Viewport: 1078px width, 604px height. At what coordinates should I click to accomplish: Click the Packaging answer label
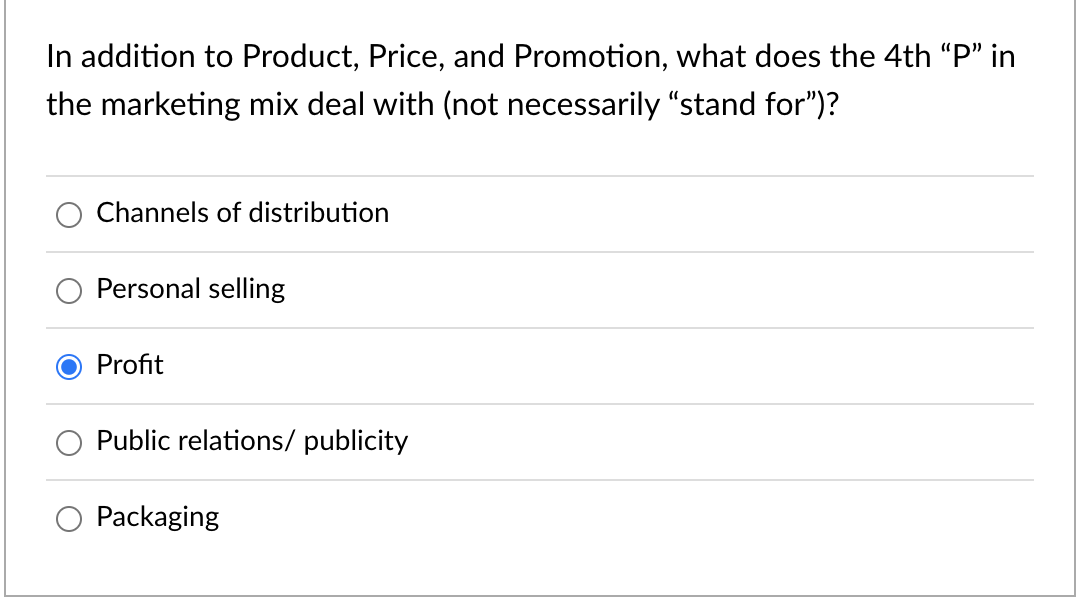pyautogui.click(x=157, y=517)
